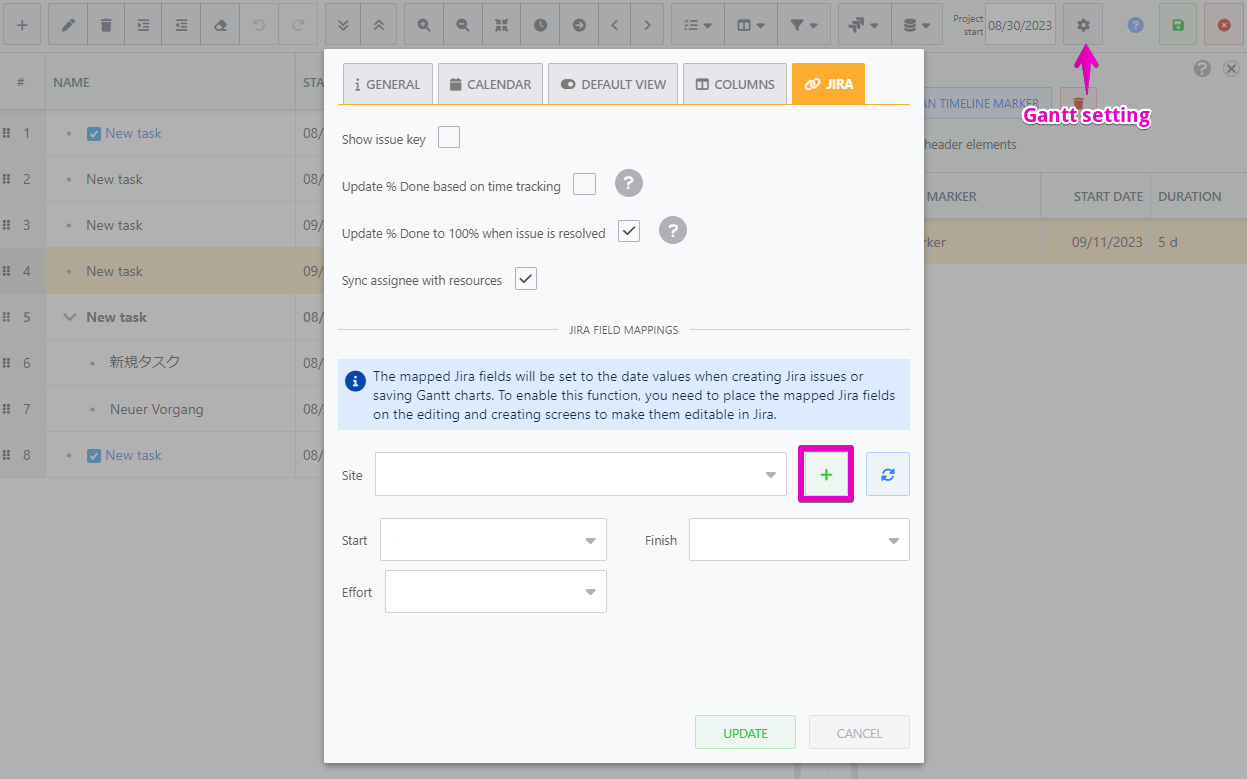The height and width of the screenshot is (779, 1247).
Task: Uncheck Sync assignee with resources
Action: [x=525, y=279]
